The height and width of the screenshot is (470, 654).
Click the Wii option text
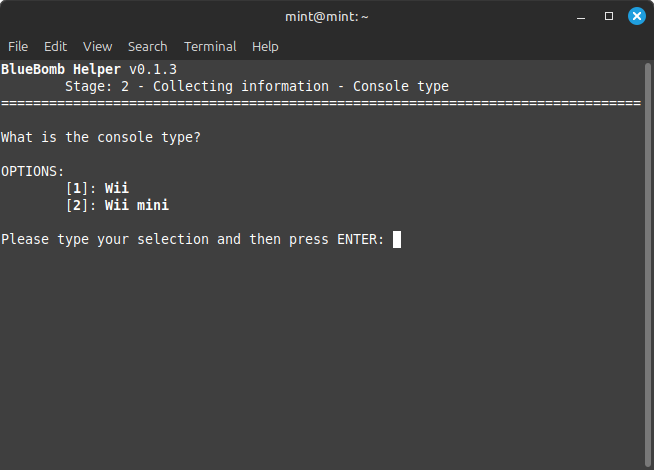pos(117,188)
